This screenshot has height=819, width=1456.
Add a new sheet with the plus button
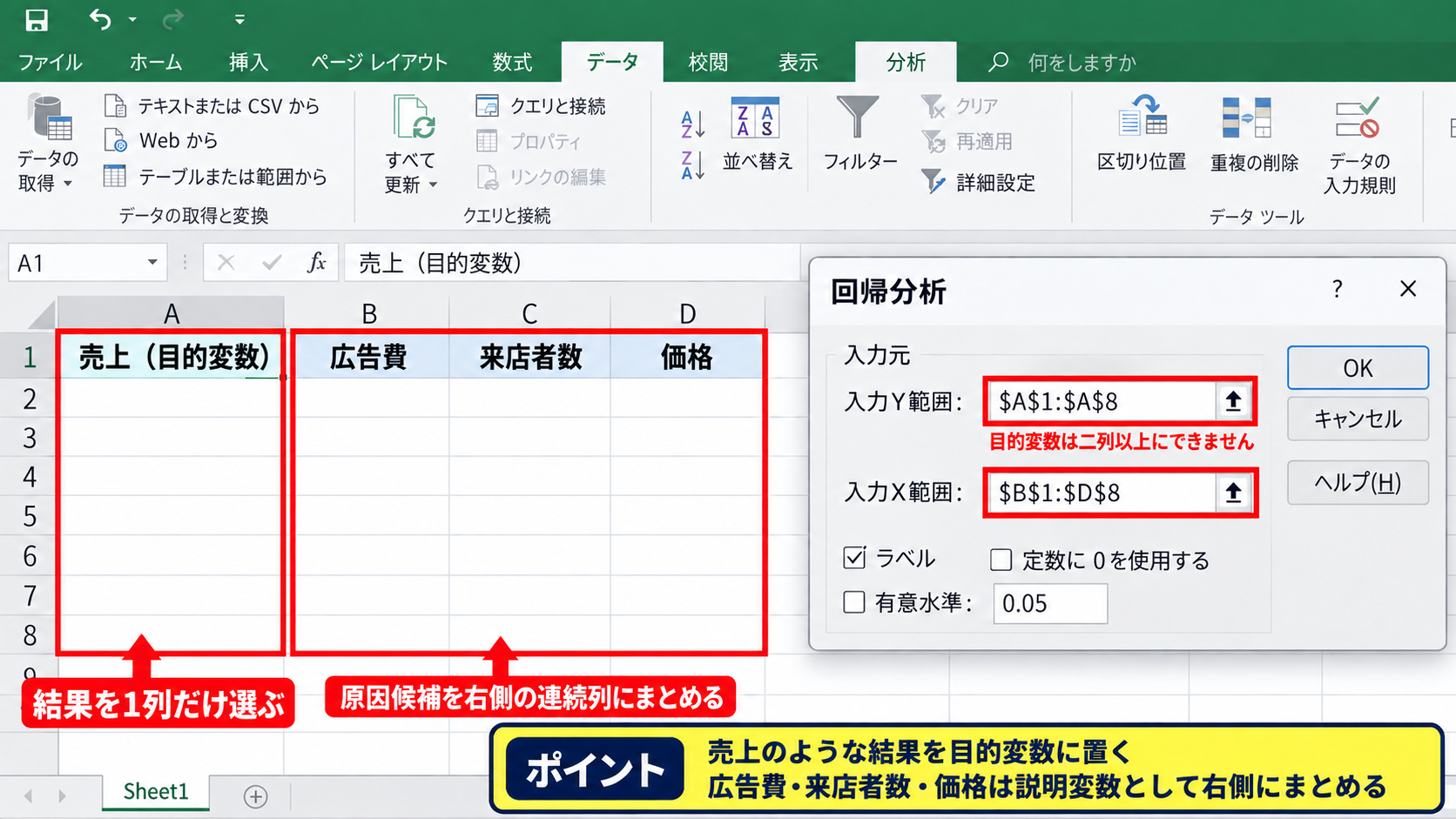(x=255, y=796)
